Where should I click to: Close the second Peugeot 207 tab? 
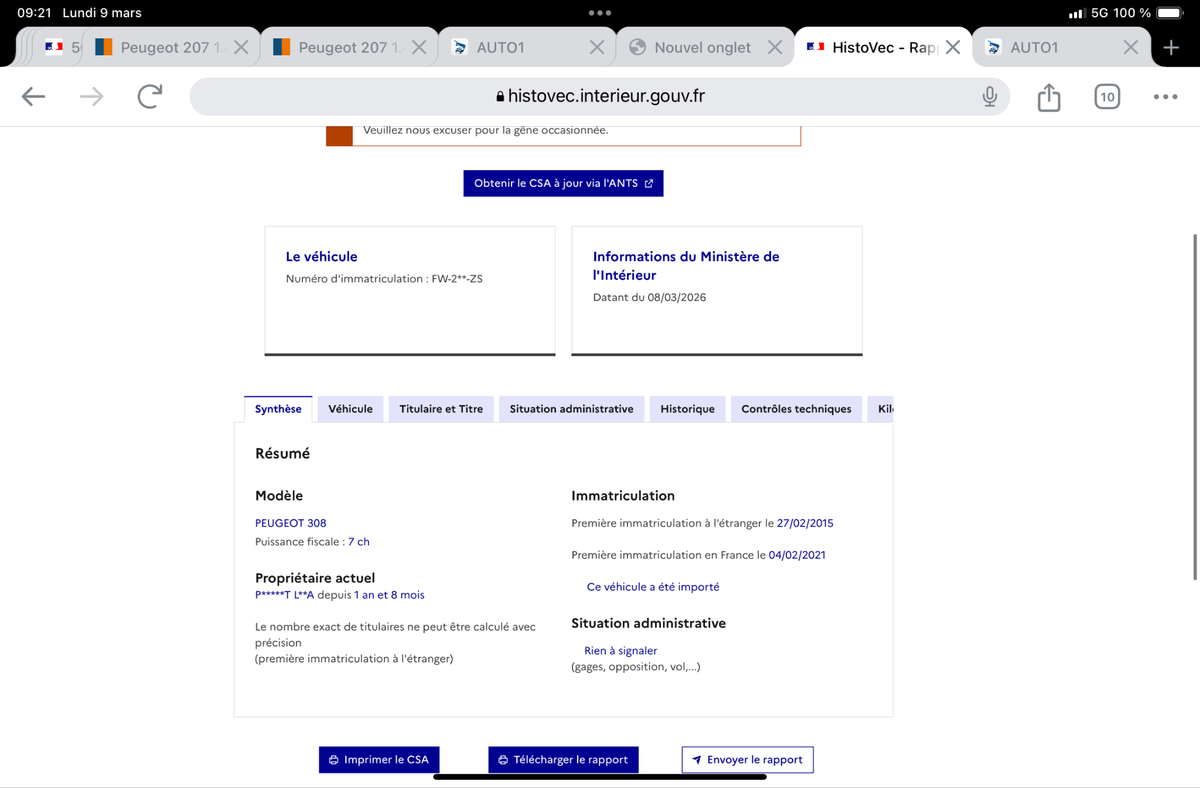[419, 47]
